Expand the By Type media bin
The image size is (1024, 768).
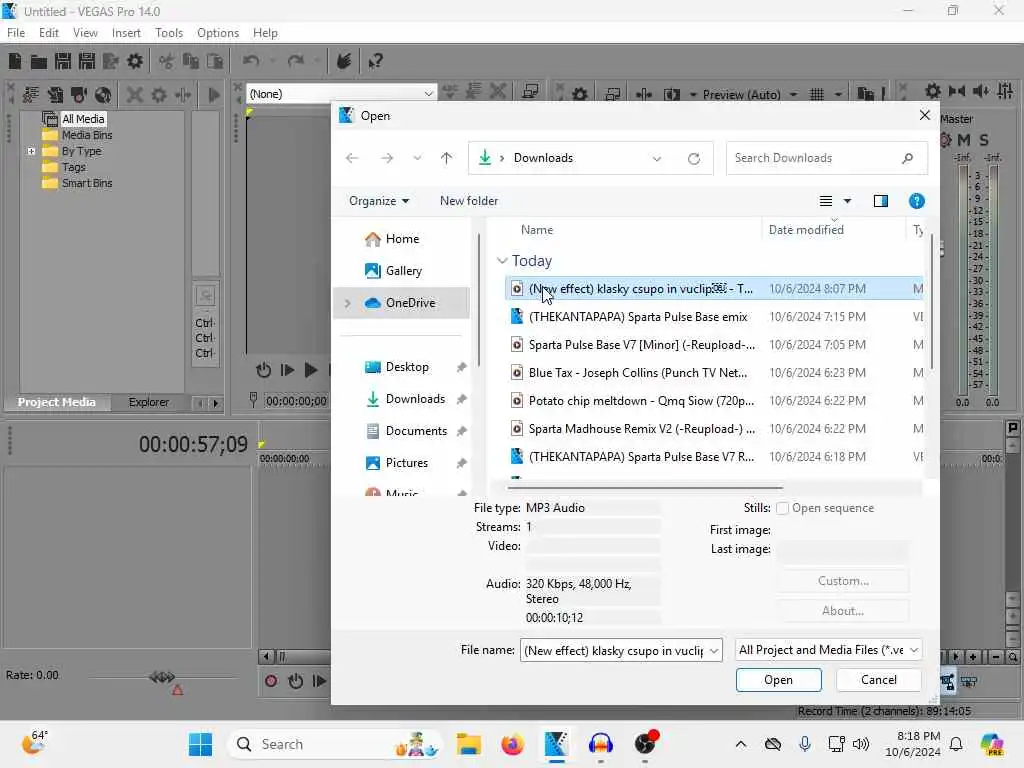coord(31,152)
